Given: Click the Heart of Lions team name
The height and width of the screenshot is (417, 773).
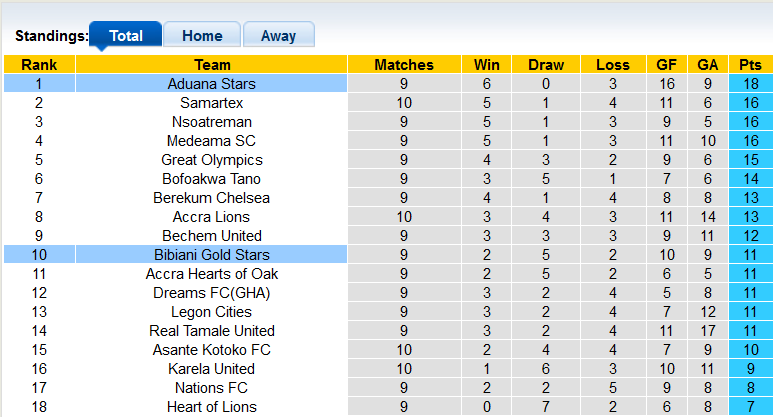Looking at the screenshot, I should point(212,407).
